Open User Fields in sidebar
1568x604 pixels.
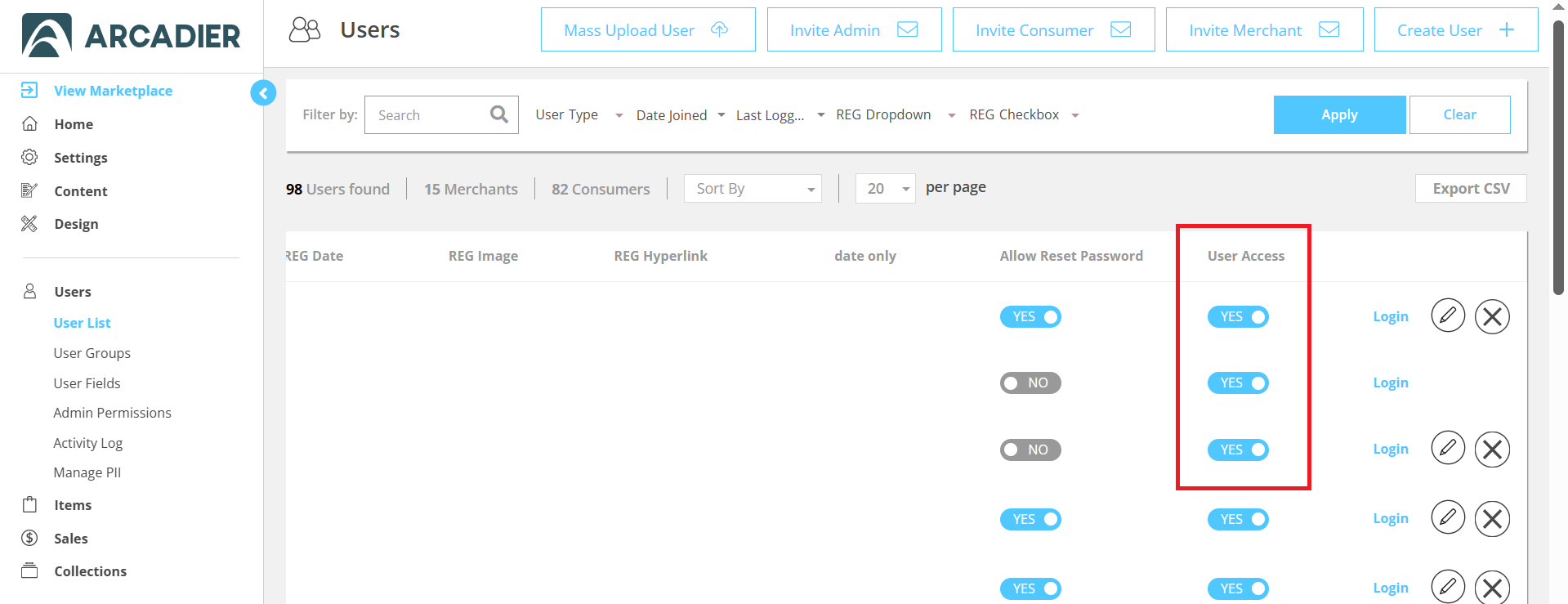pos(87,383)
